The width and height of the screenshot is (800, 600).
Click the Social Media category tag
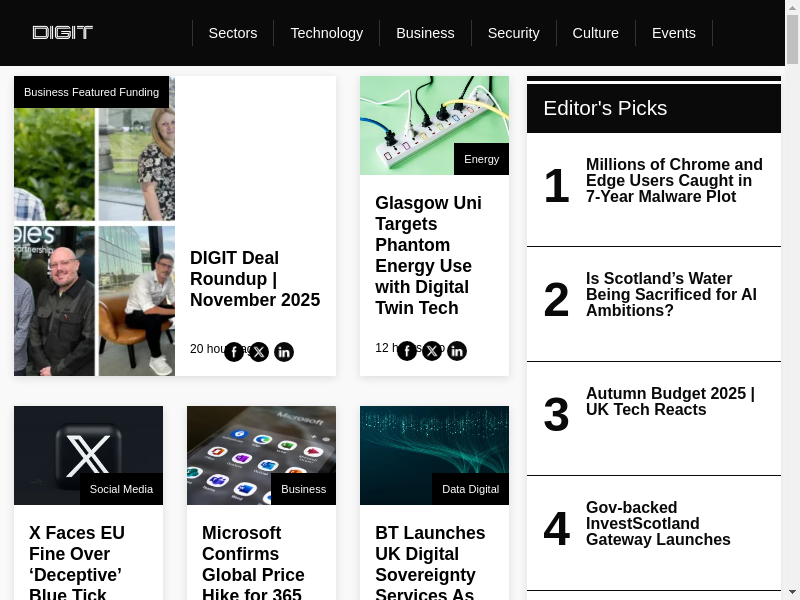click(x=121, y=489)
